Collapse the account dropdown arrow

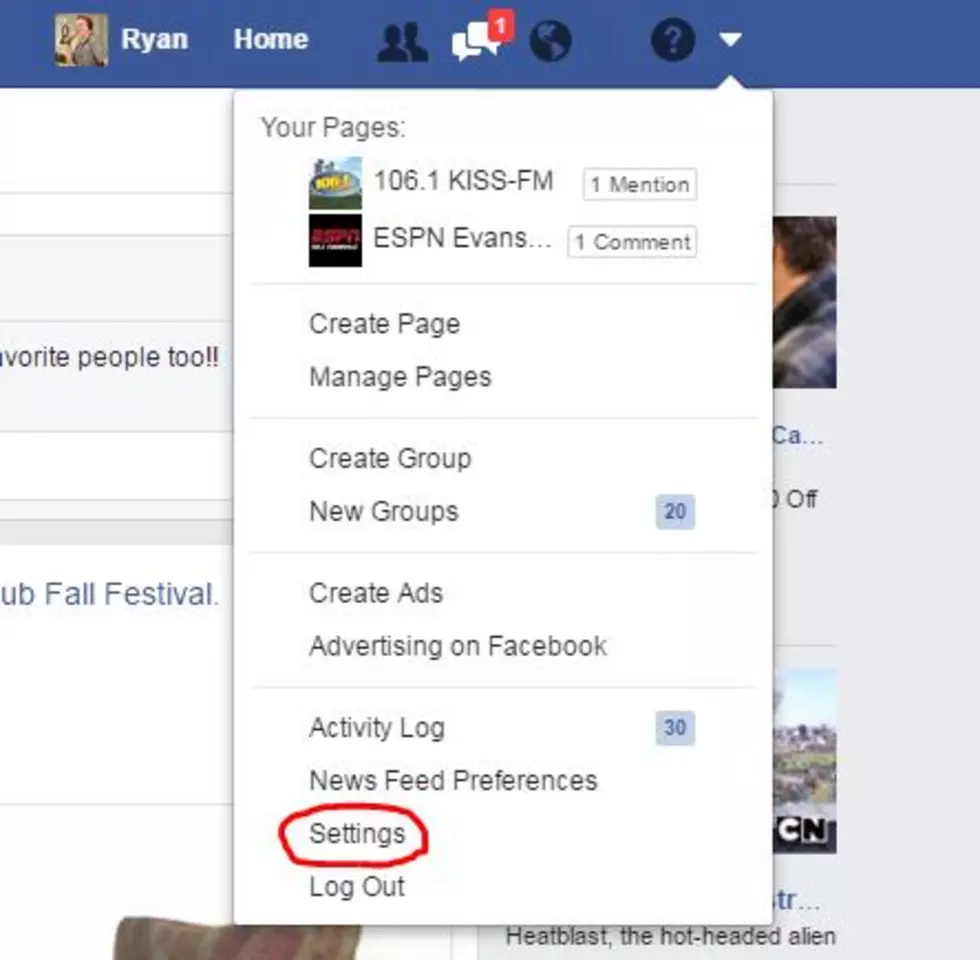pos(729,40)
